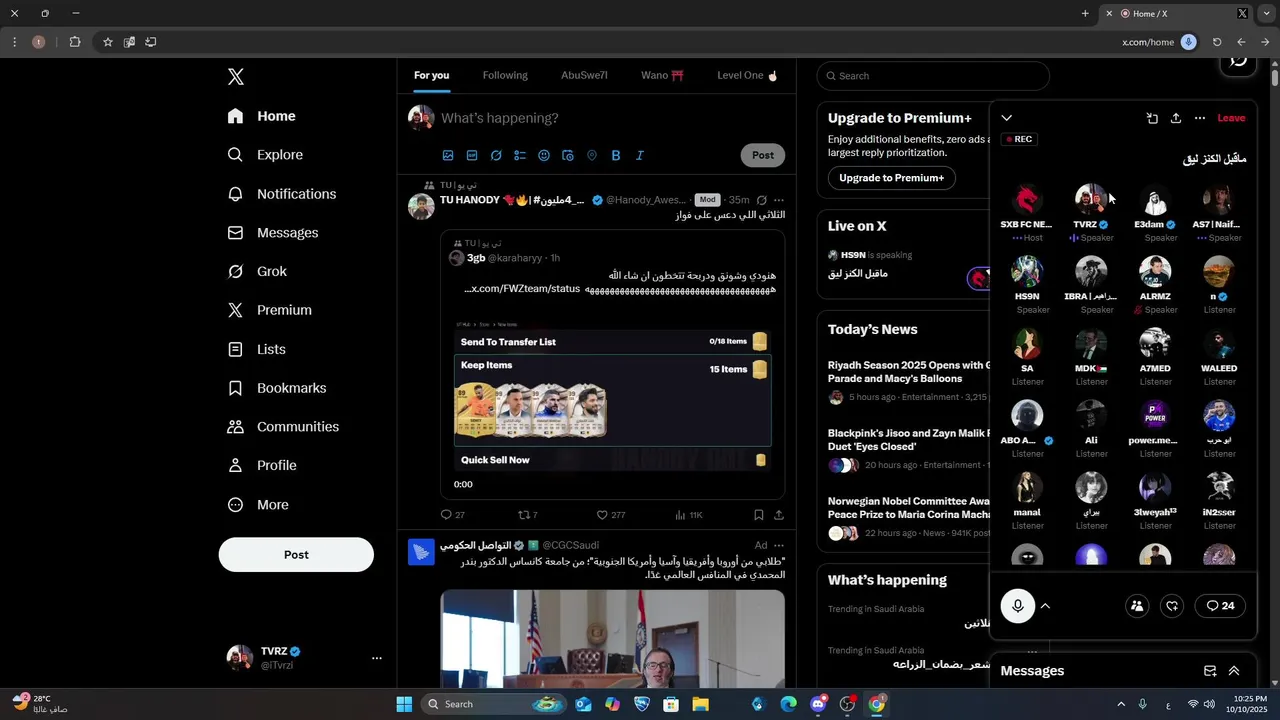Share the Space using upload icon
Viewport: 1280px width, 720px height.
pos(1176,118)
